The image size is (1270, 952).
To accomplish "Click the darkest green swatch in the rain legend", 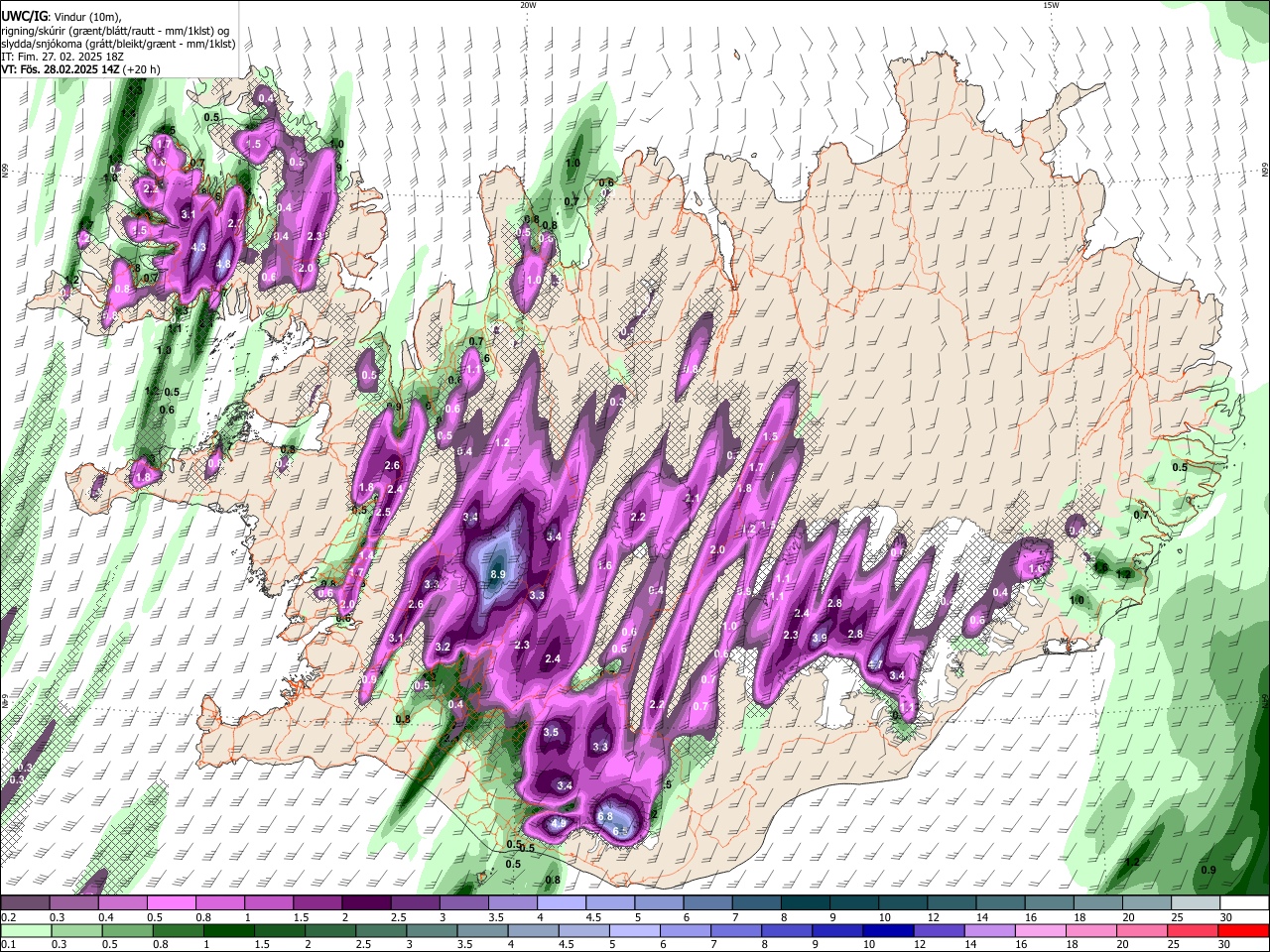I will click(228, 931).
